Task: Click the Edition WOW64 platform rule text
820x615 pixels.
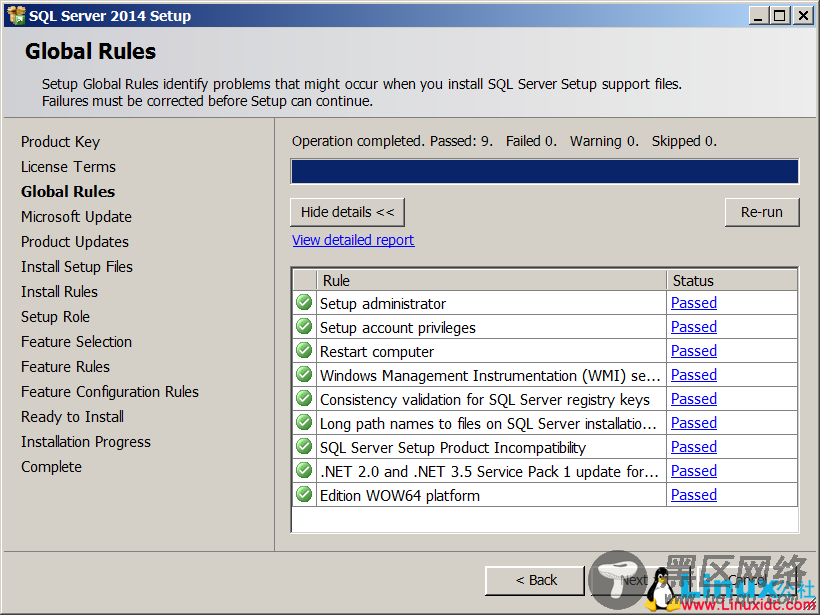Action: point(400,496)
